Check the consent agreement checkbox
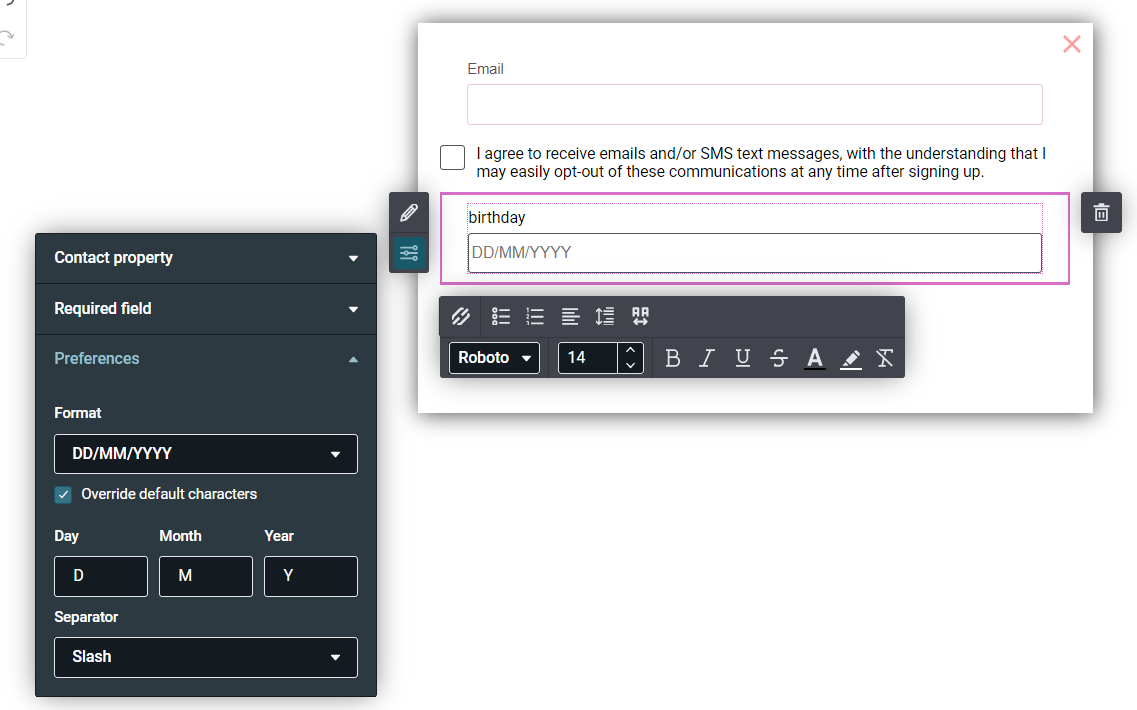The image size is (1137, 710). [x=452, y=157]
